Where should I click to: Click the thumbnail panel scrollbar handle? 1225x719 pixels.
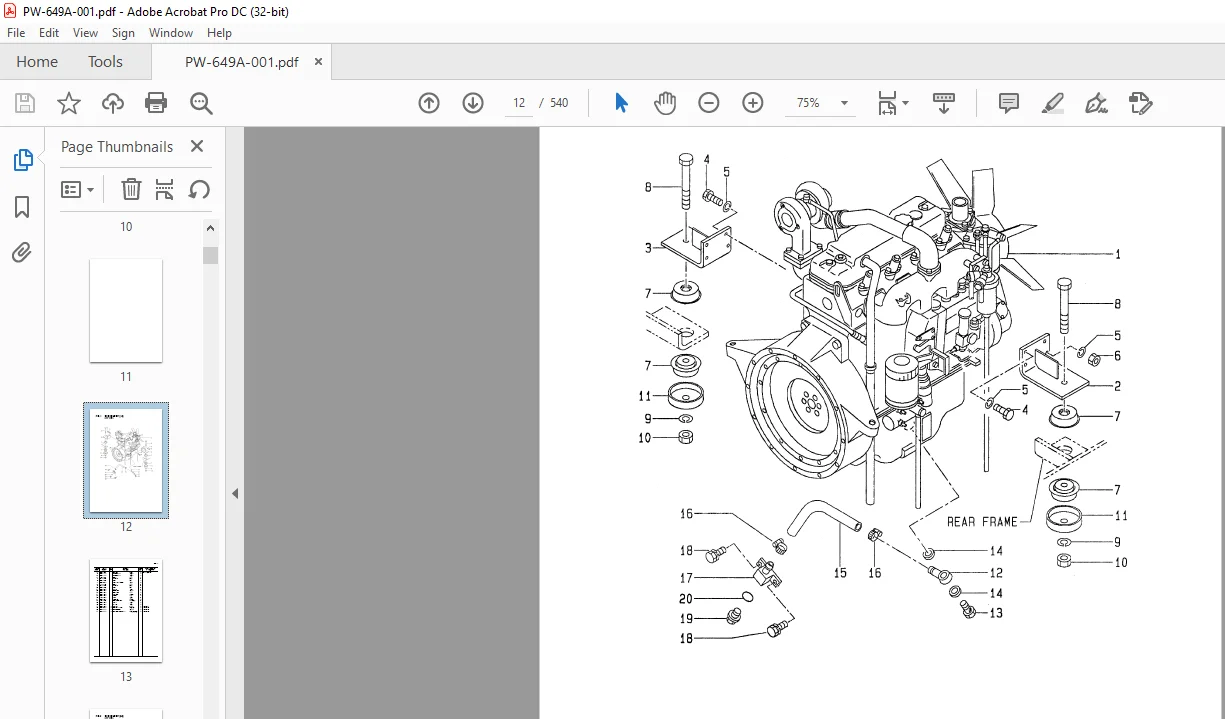click(x=211, y=255)
